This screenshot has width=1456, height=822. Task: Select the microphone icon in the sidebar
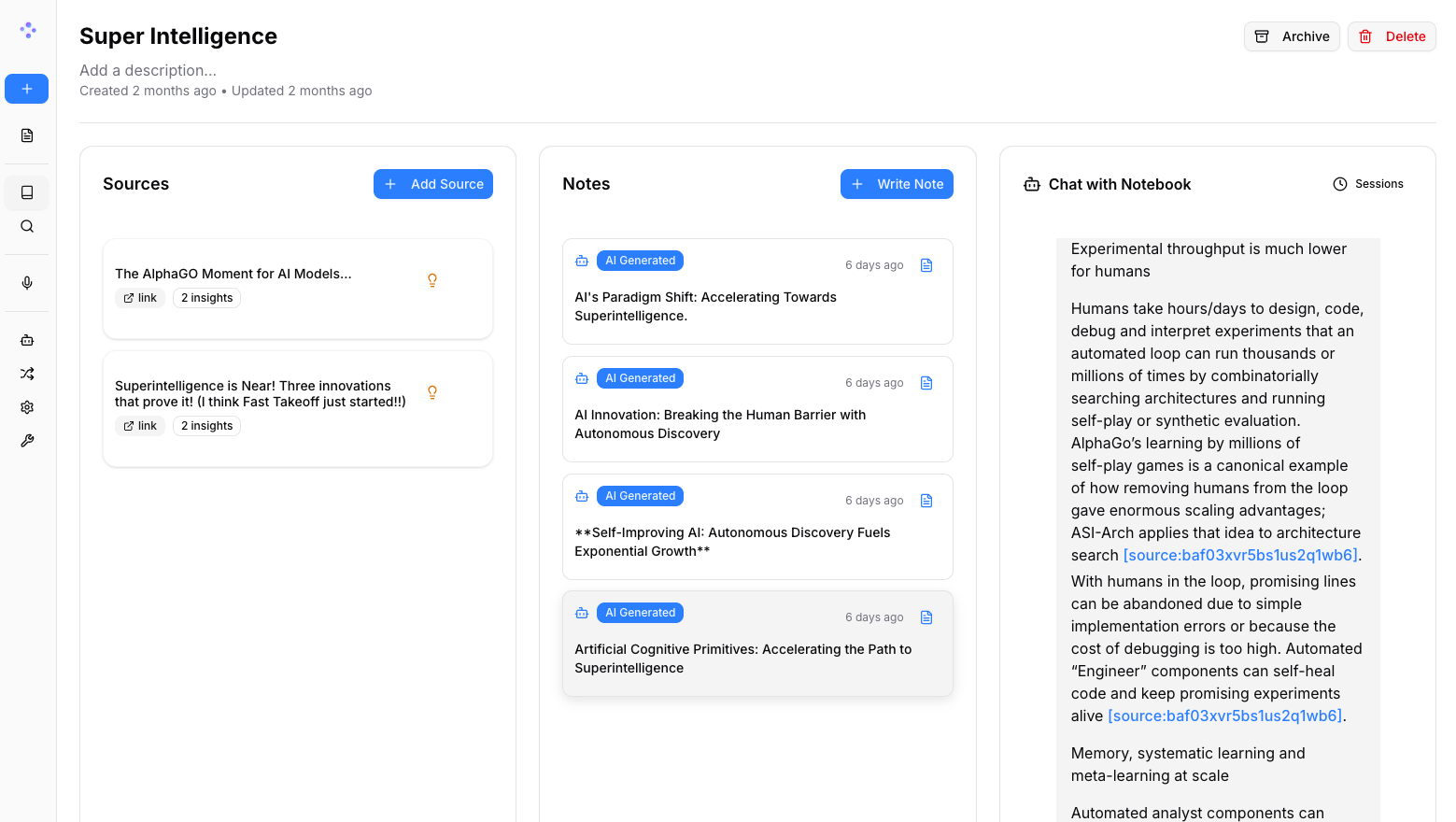pyautogui.click(x=26, y=282)
